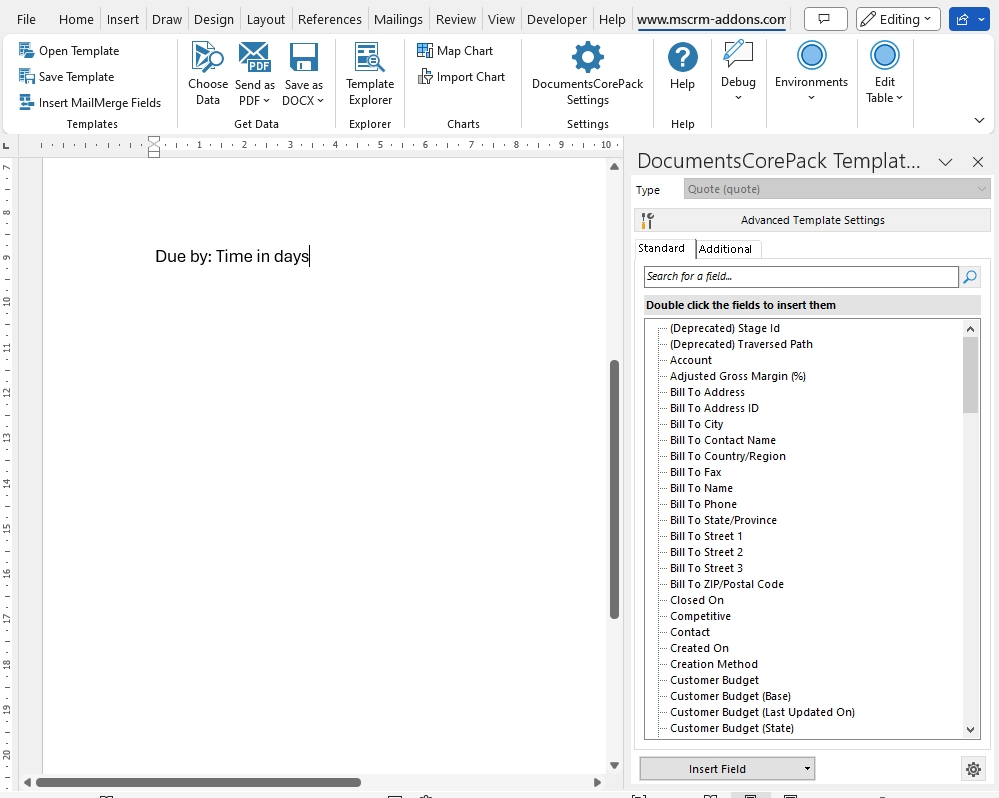The height and width of the screenshot is (798, 999).
Task: Open the Choose Data tool
Action: (x=208, y=74)
